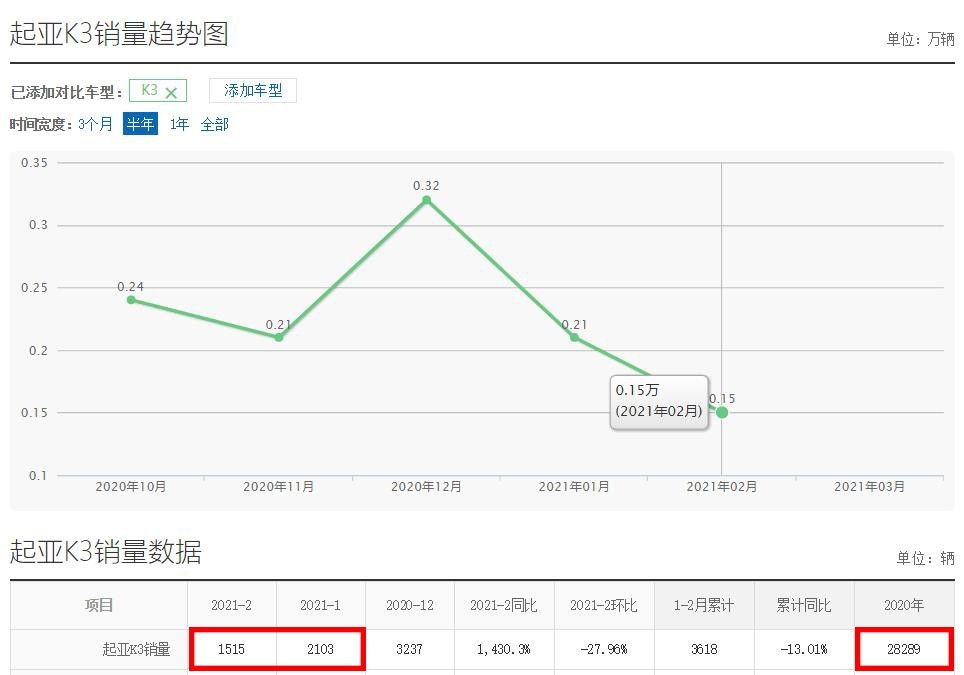This screenshot has width=964, height=675.
Task: Click the 1,430.3% year-over-year cell
Action: (504, 649)
